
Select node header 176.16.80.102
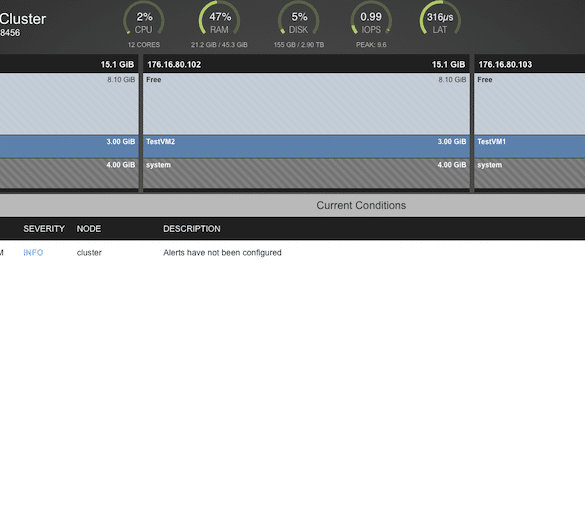tap(306, 64)
